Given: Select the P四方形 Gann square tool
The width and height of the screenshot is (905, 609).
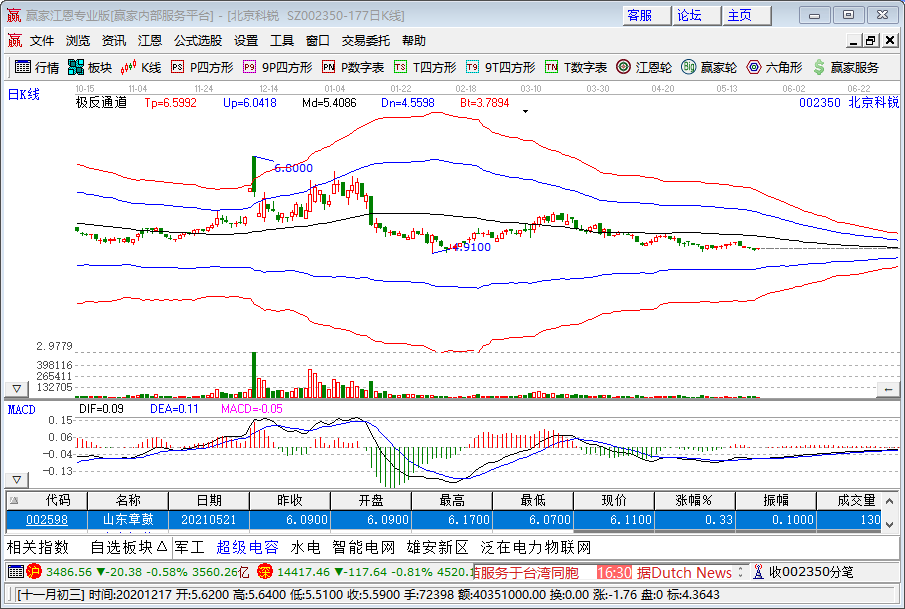Looking at the screenshot, I should click(x=203, y=68).
